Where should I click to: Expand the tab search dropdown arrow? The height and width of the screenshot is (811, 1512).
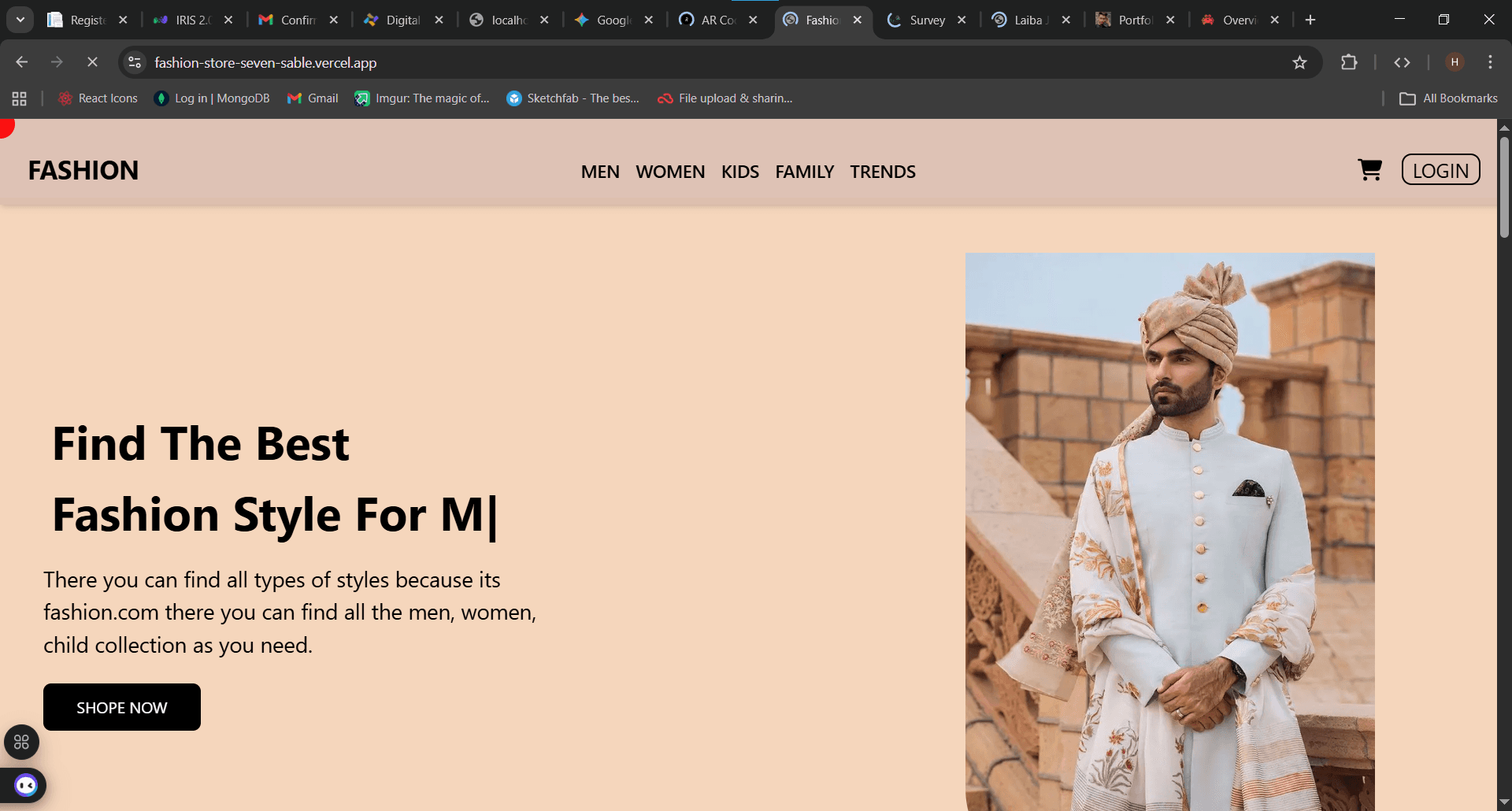(x=20, y=20)
